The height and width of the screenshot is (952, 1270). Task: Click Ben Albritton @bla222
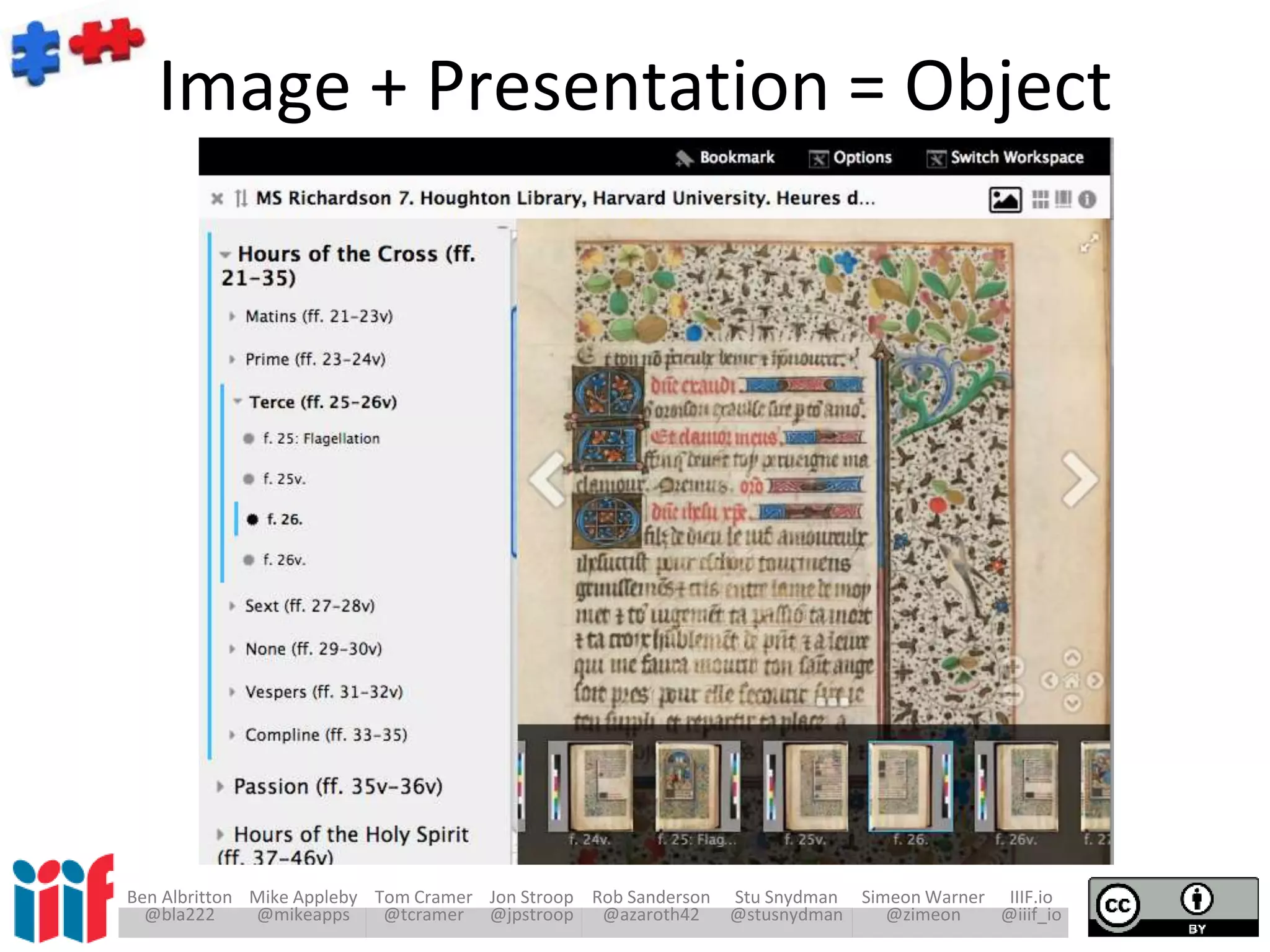[180, 906]
